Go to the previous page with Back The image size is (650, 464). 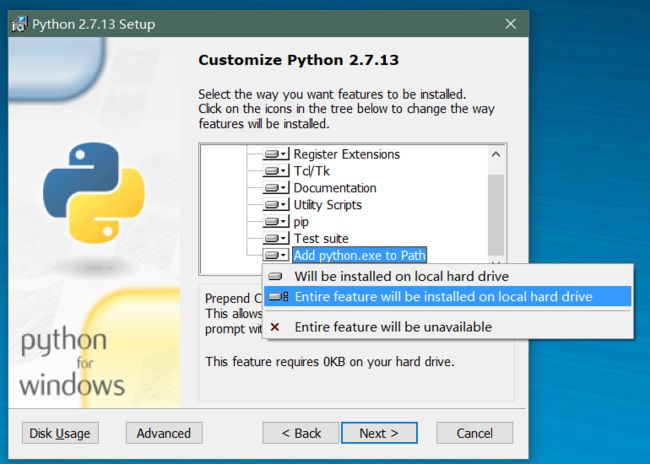301,433
